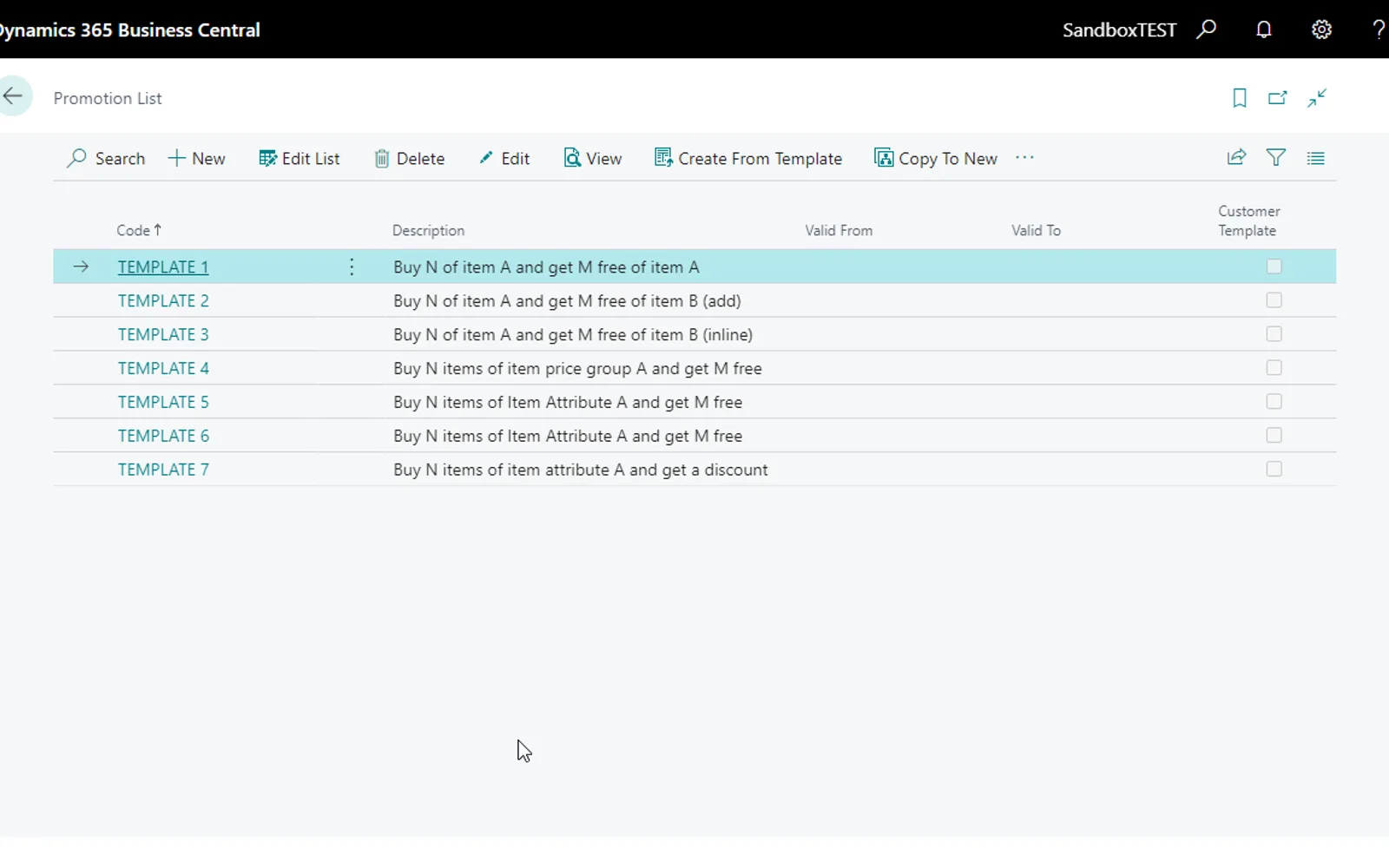Search the promotion list

pyautogui.click(x=106, y=158)
